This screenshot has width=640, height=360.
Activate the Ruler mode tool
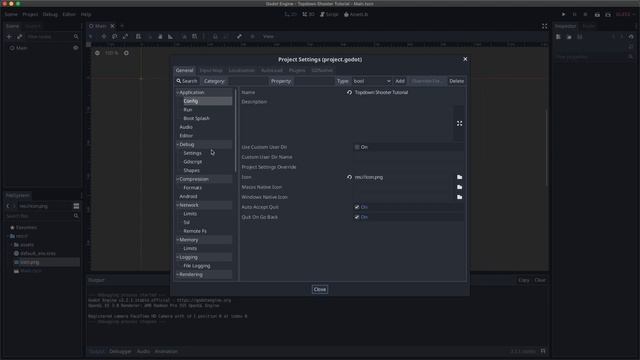click(x=171, y=36)
